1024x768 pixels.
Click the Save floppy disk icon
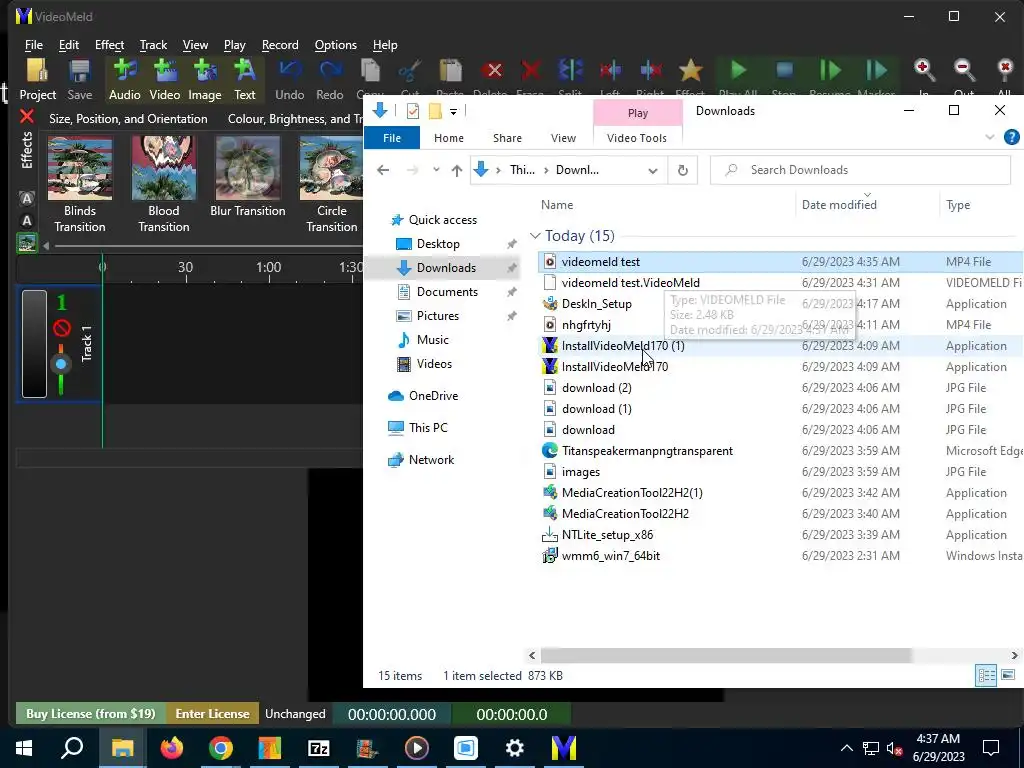click(80, 78)
